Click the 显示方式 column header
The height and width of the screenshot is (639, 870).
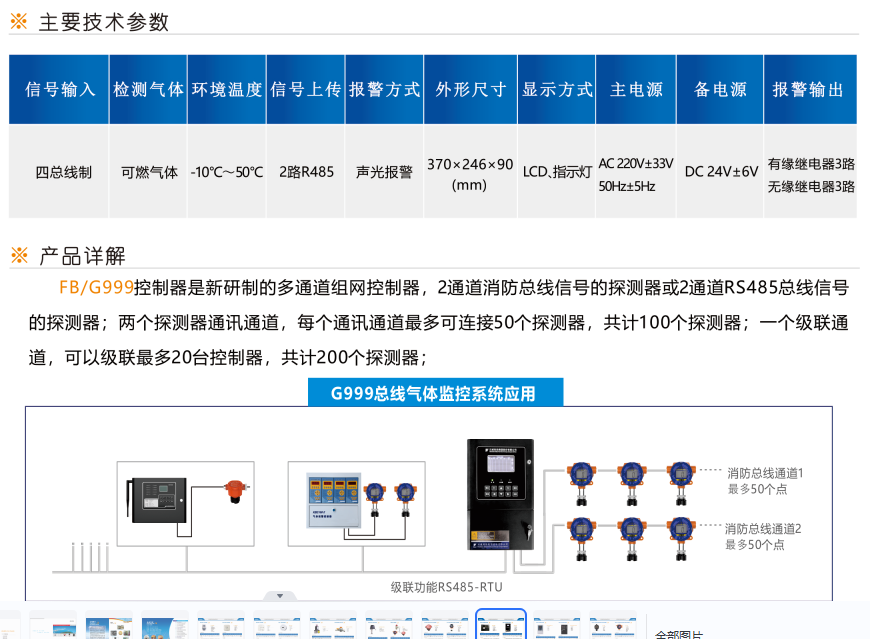coord(557,89)
